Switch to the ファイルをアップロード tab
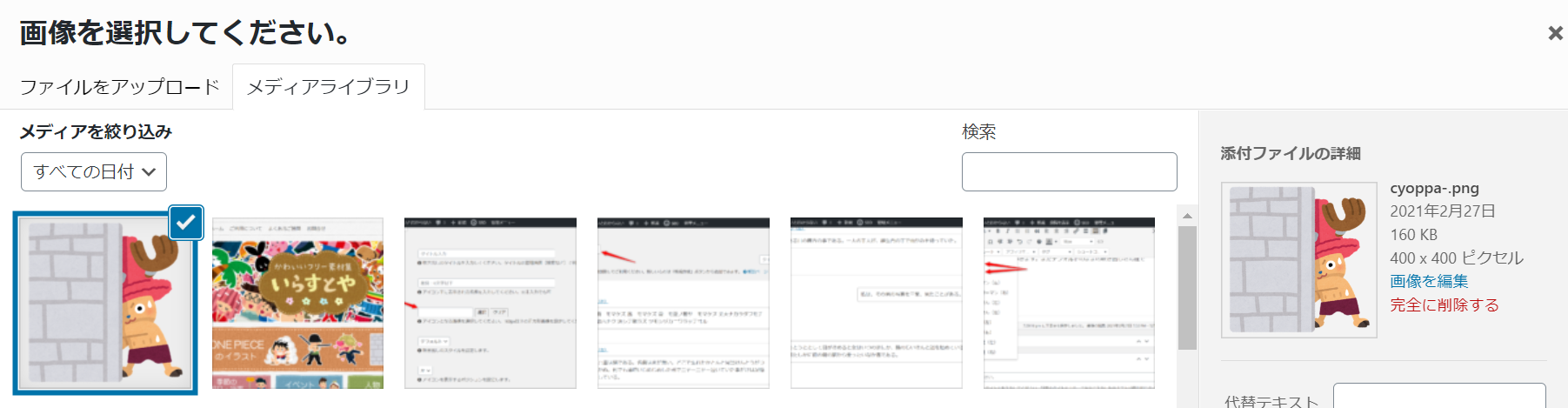Viewport: 1568px width, 408px height. [x=119, y=87]
